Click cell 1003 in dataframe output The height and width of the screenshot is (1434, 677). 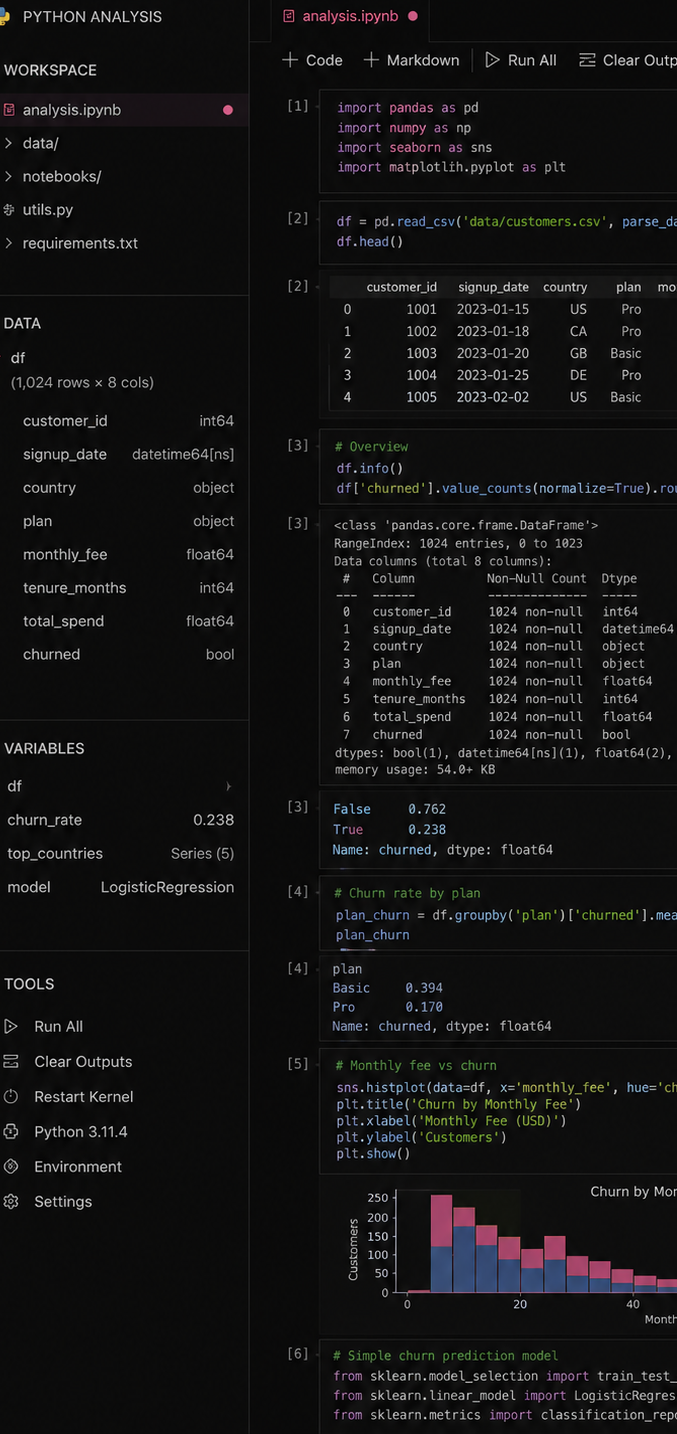point(421,353)
